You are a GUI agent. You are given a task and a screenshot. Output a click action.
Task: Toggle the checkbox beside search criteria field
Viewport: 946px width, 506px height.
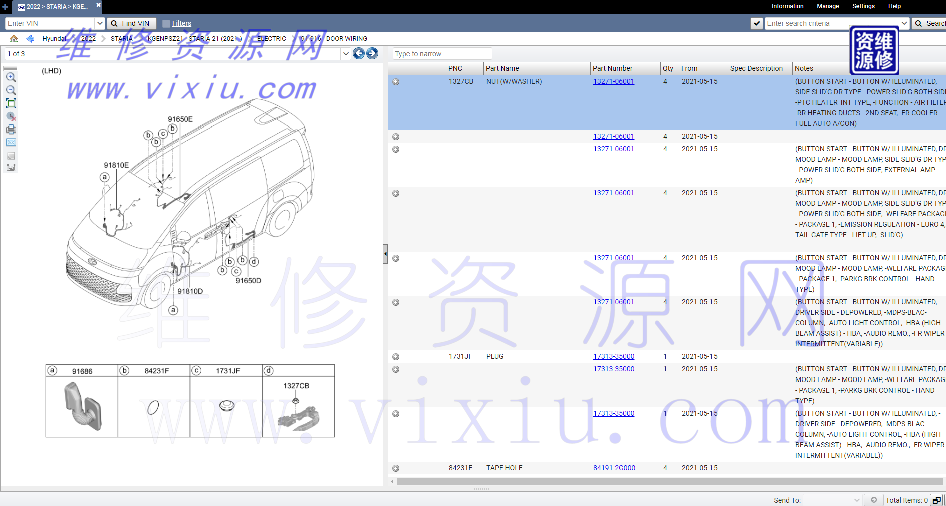tap(759, 23)
